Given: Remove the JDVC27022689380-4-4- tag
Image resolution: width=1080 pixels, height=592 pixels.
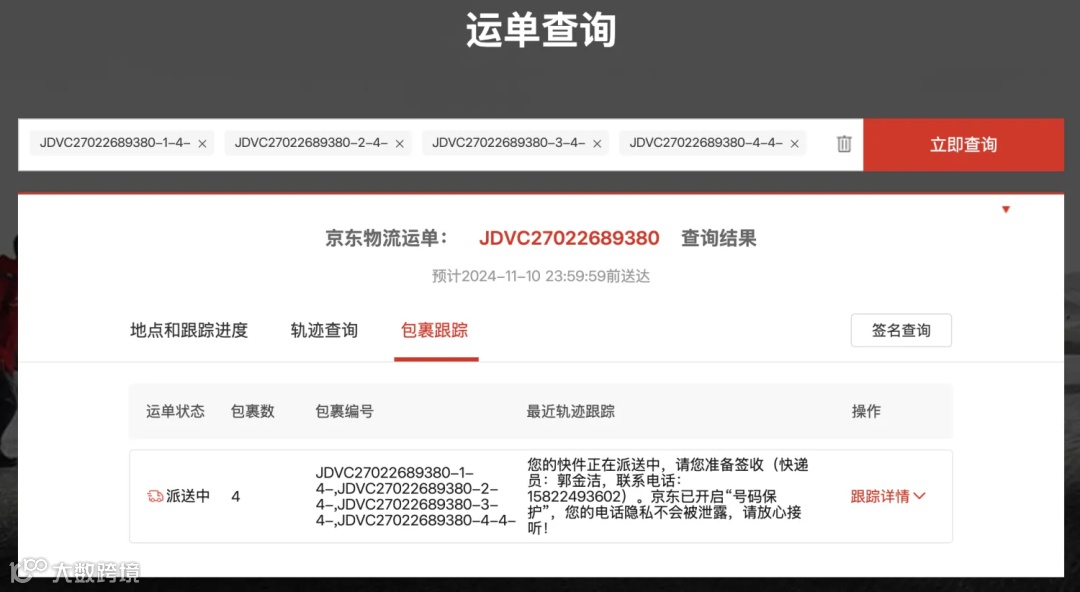Looking at the screenshot, I should (794, 144).
